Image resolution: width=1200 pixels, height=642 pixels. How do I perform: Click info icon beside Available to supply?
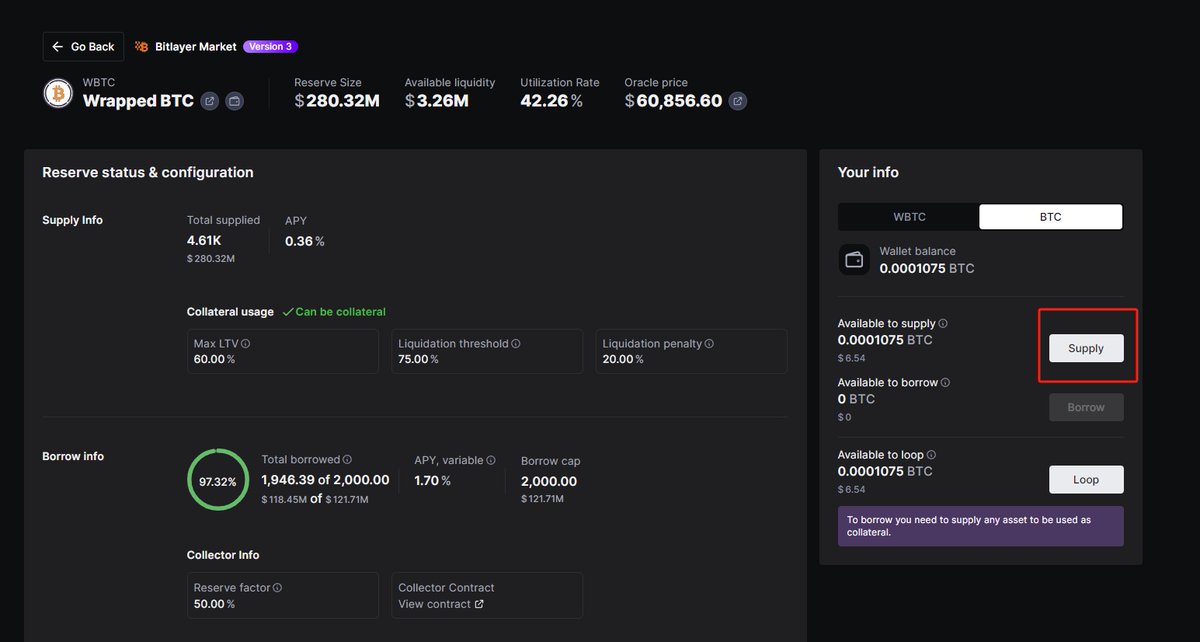tap(943, 324)
